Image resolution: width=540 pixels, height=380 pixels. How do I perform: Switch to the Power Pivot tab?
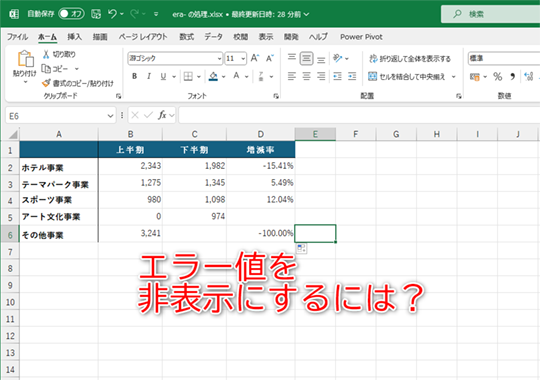pyautogui.click(x=361, y=37)
